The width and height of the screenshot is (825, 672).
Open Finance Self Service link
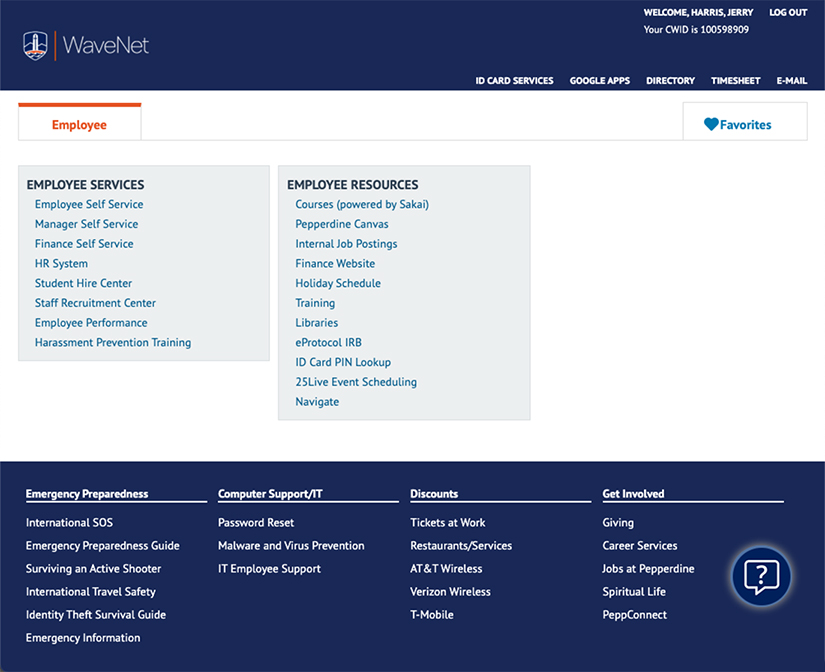click(84, 244)
